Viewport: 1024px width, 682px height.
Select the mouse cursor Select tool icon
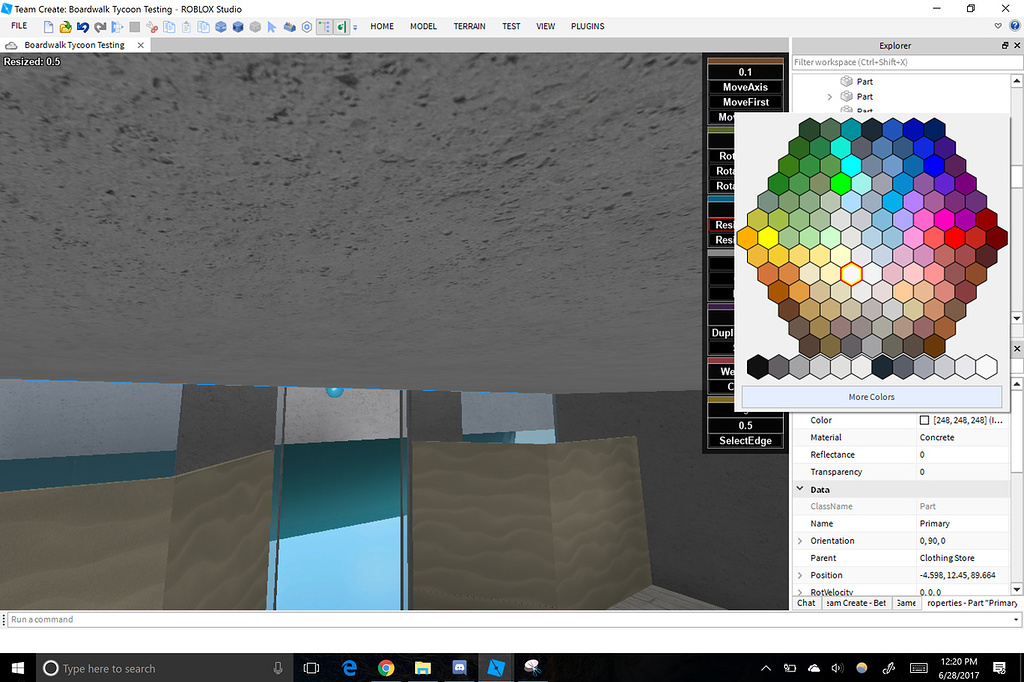coord(270,27)
